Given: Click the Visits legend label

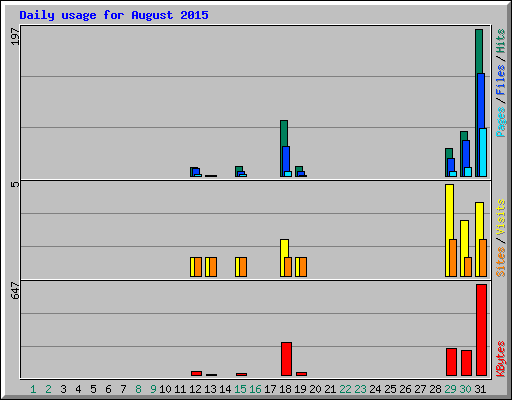Looking at the screenshot, I should pyautogui.click(x=500, y=217).
